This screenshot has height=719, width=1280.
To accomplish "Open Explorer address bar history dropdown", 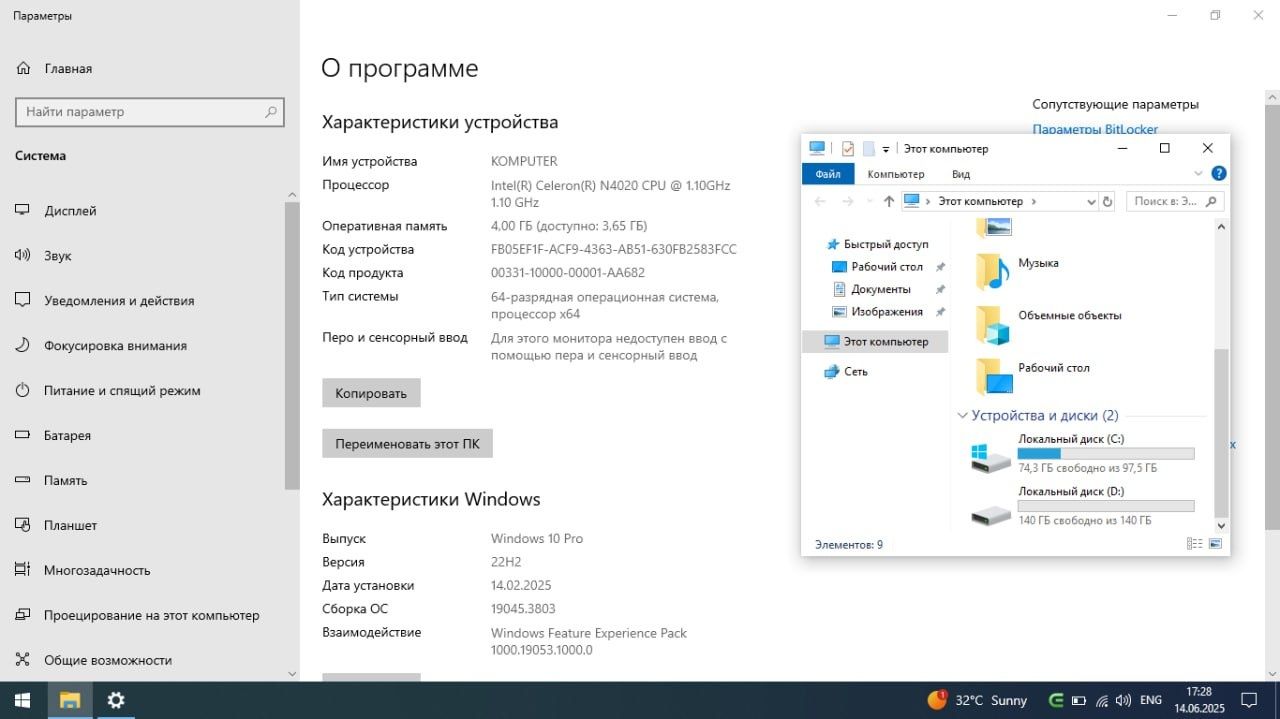I will pos(1091,201).
